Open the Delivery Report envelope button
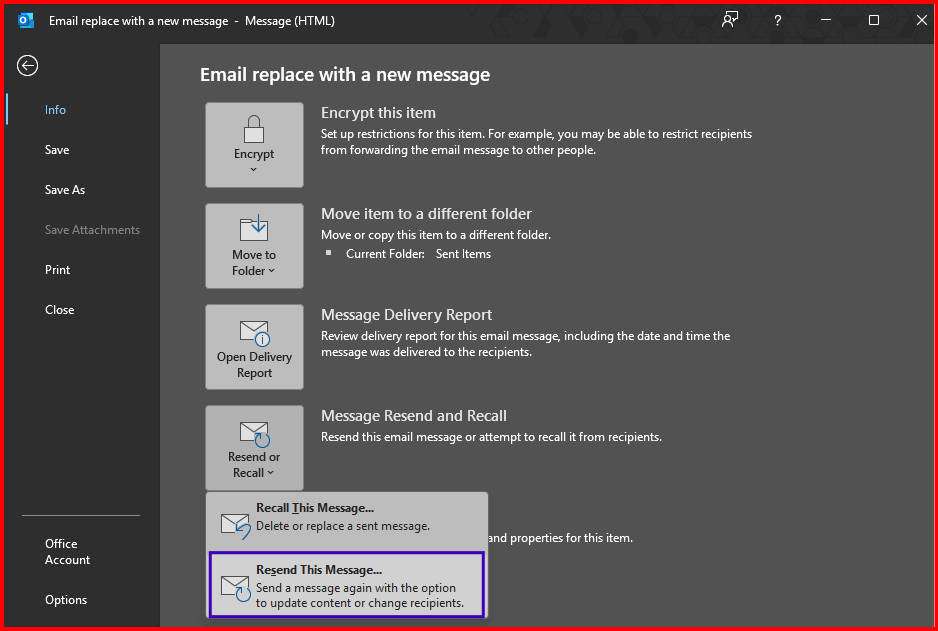This screenshot has height=631, width=938. coord(254,347)
